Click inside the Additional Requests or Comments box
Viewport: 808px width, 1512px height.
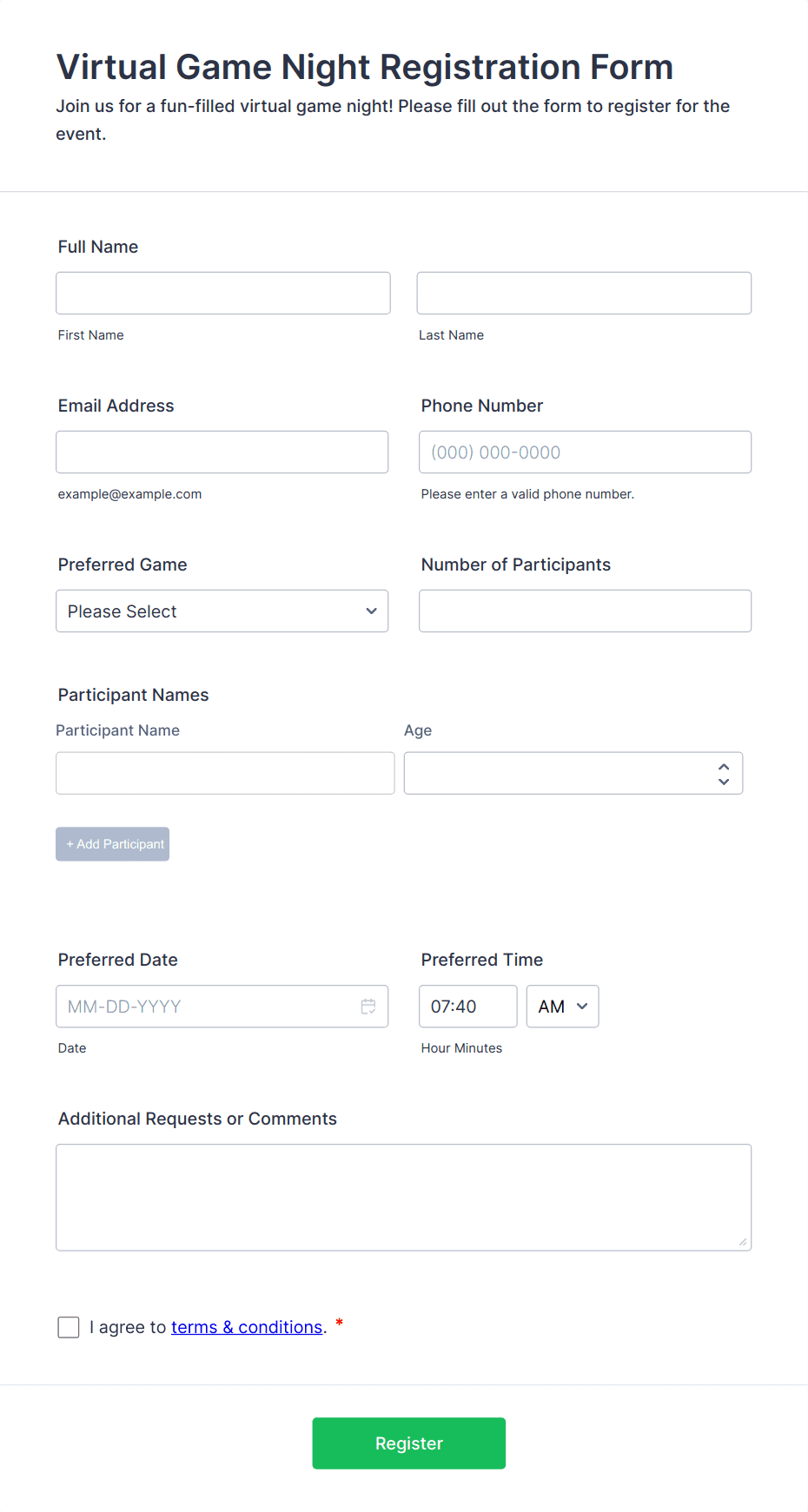[403, 1197]
